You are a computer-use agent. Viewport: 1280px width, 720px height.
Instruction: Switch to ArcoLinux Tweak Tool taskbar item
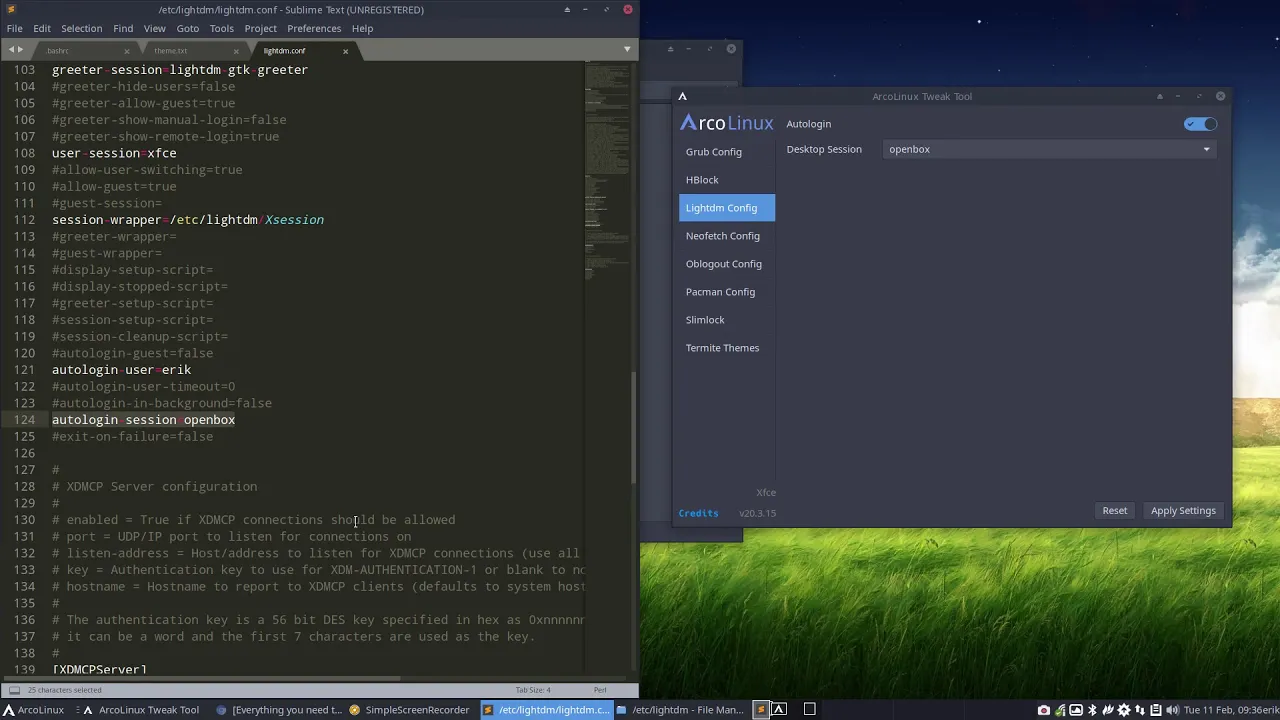[140, 710]
